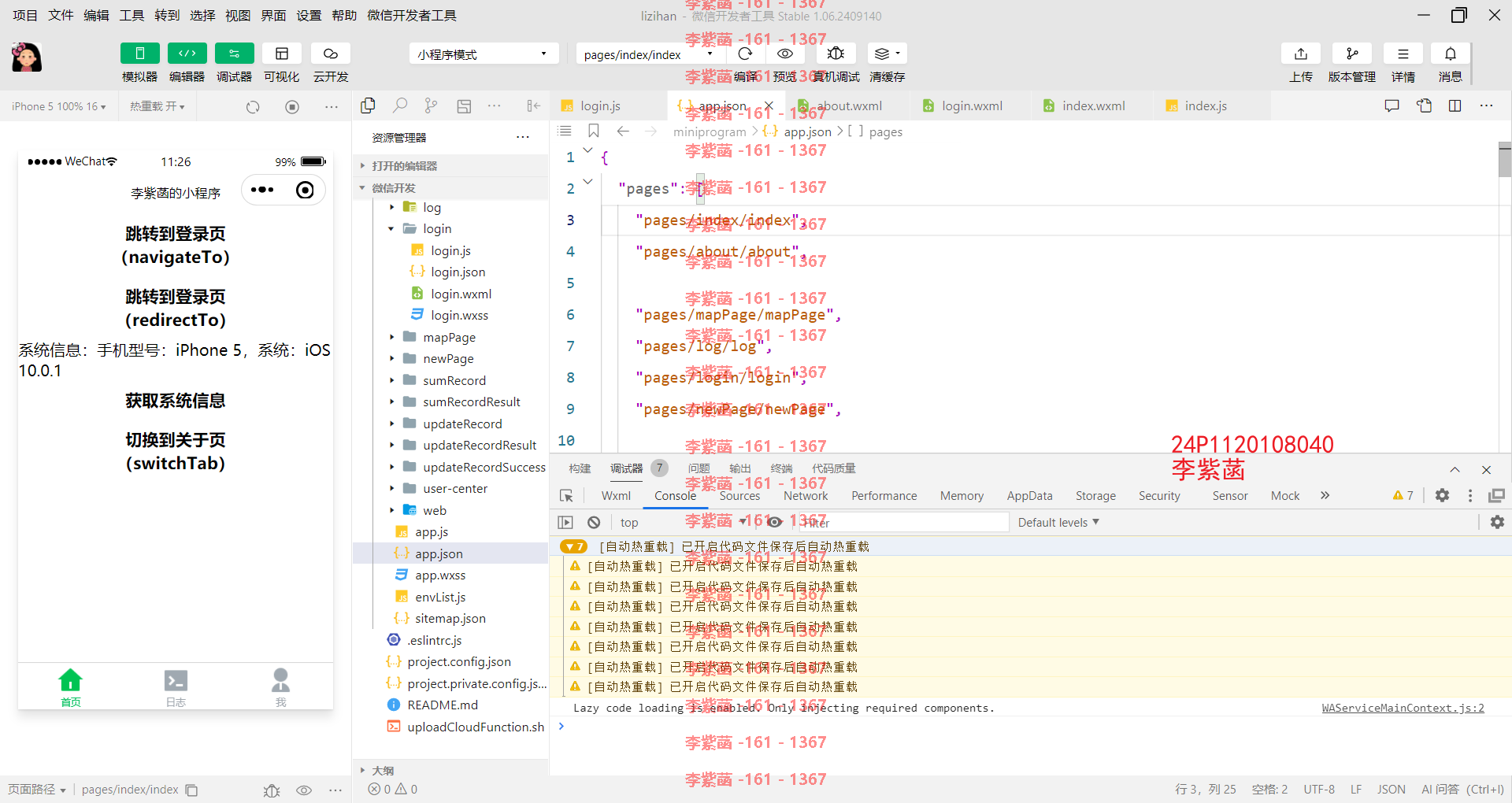Viewport: 1512px width, 803px height.
Task: Open the search icon in sidebar
Action: tap(400, 105)
